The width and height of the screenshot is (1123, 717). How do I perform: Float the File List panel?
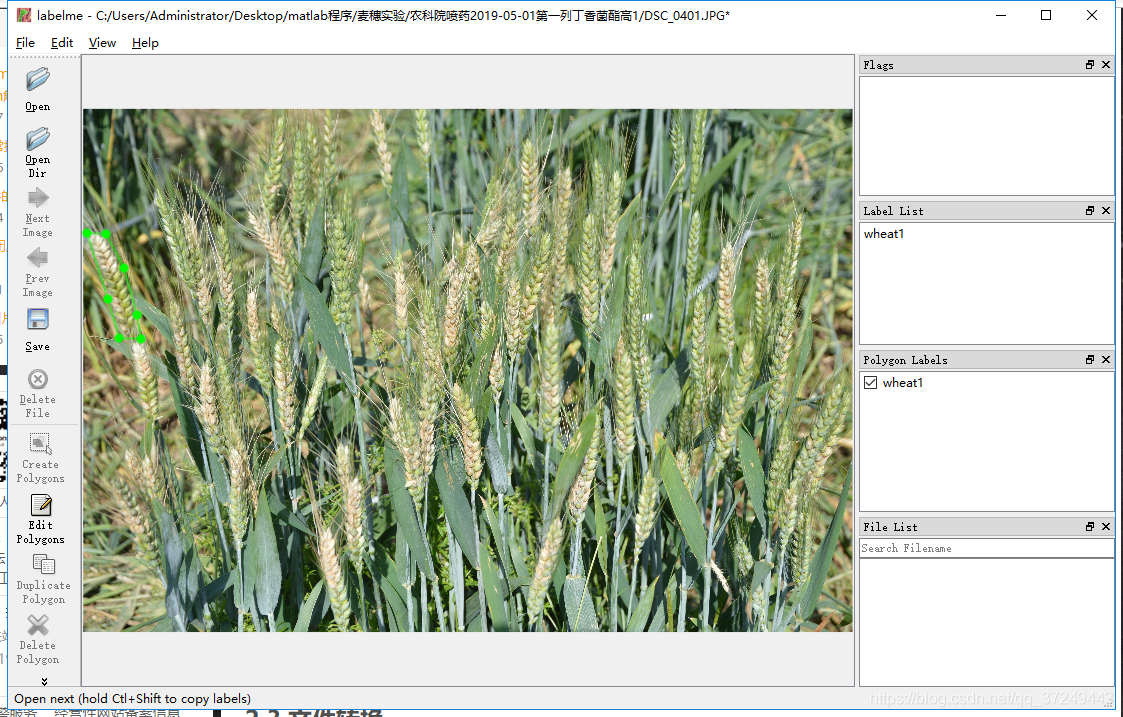(1090, 526)
